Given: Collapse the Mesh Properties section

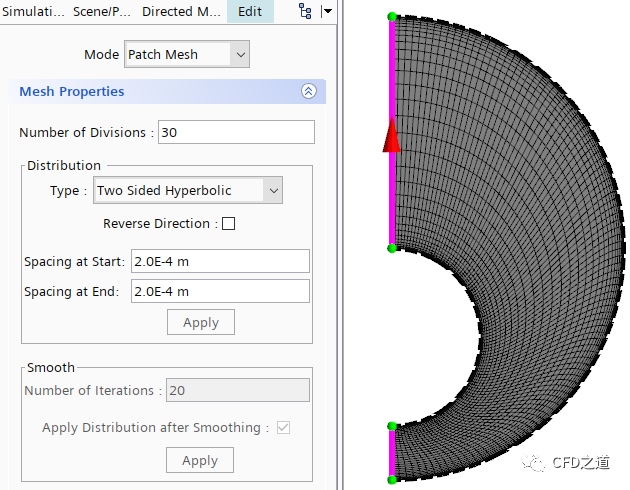Looking at the screenshot, I should [308, 91].
